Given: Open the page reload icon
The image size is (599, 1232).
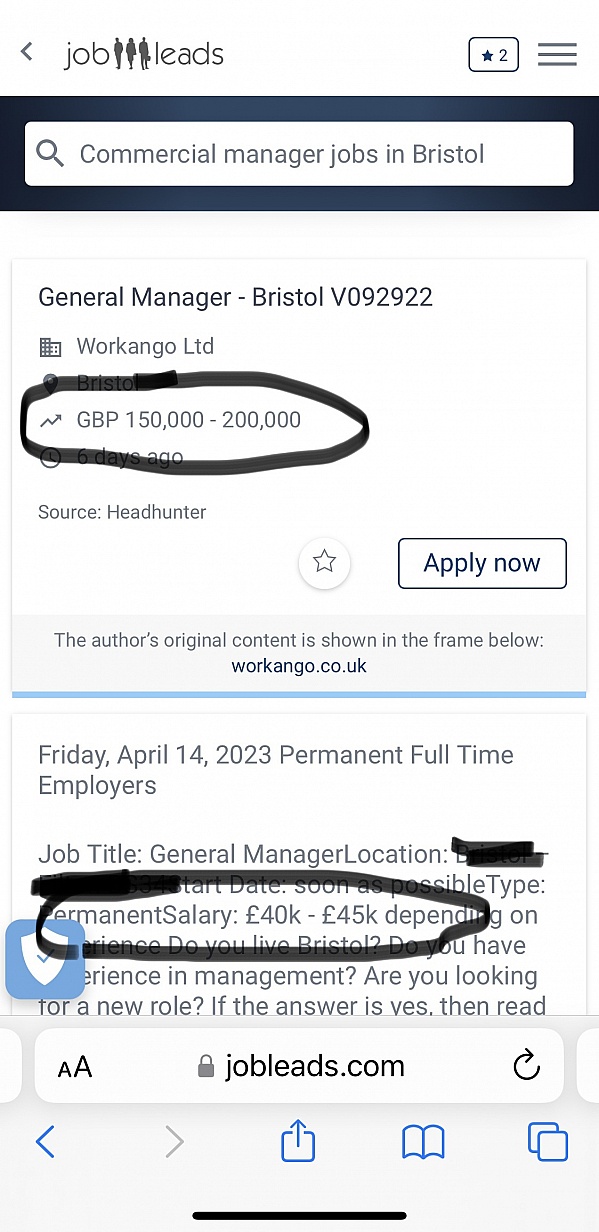Looking at the screenshot, I should [x=527, y=1066].
